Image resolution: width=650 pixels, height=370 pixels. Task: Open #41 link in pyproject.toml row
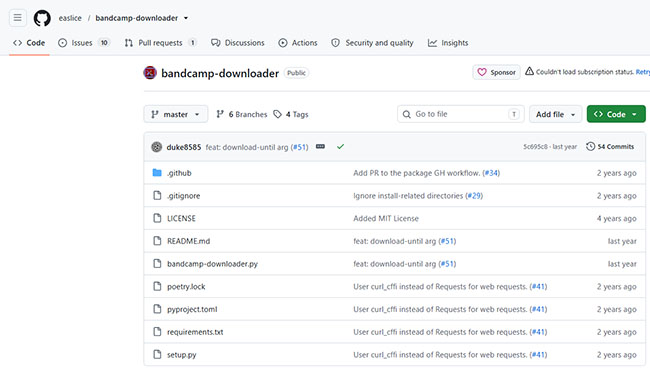[538, 310]
